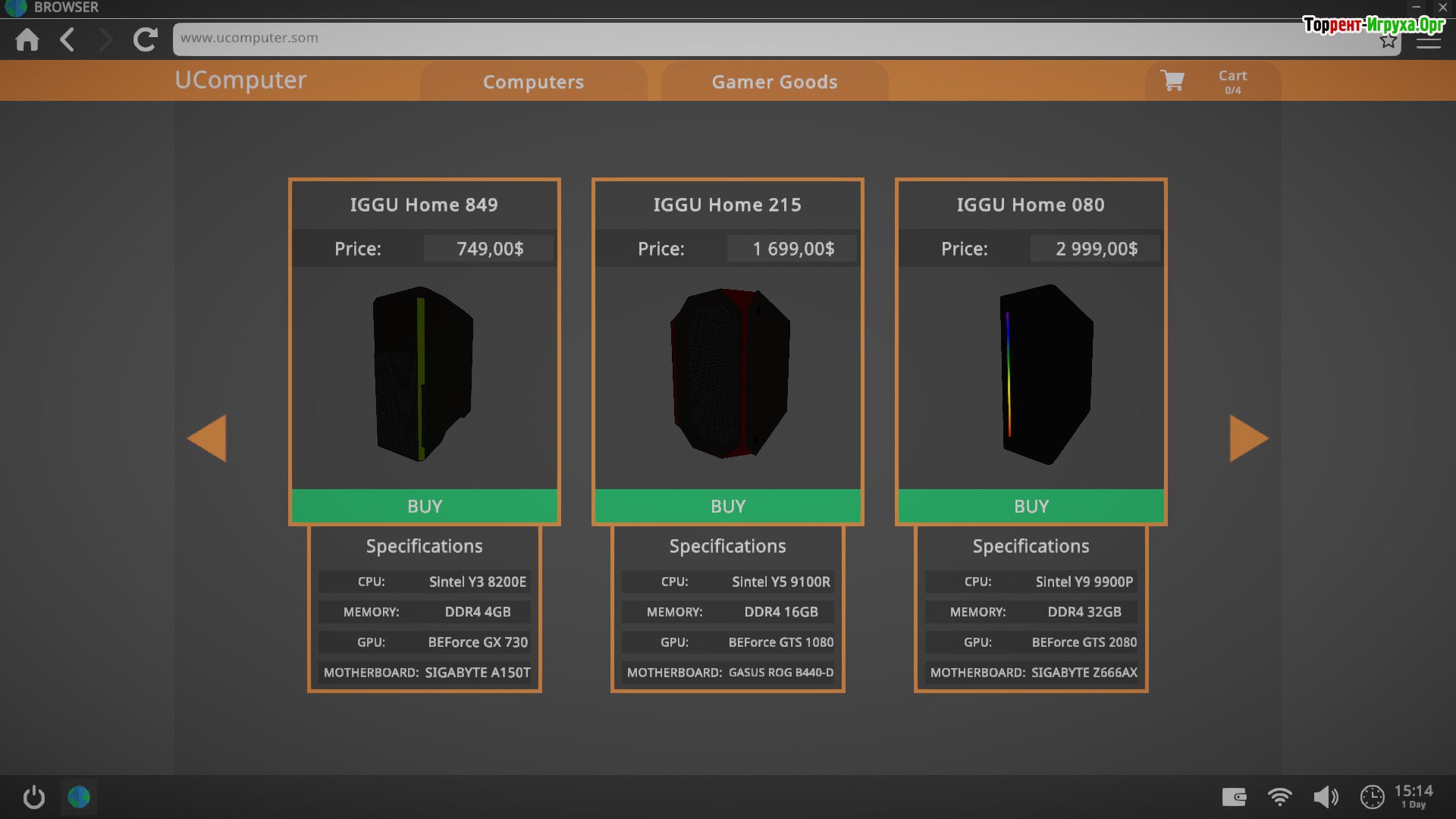1456x819 pixels.
Task: Open the wallet icon in the system tray
Action: pos(1234,797)
